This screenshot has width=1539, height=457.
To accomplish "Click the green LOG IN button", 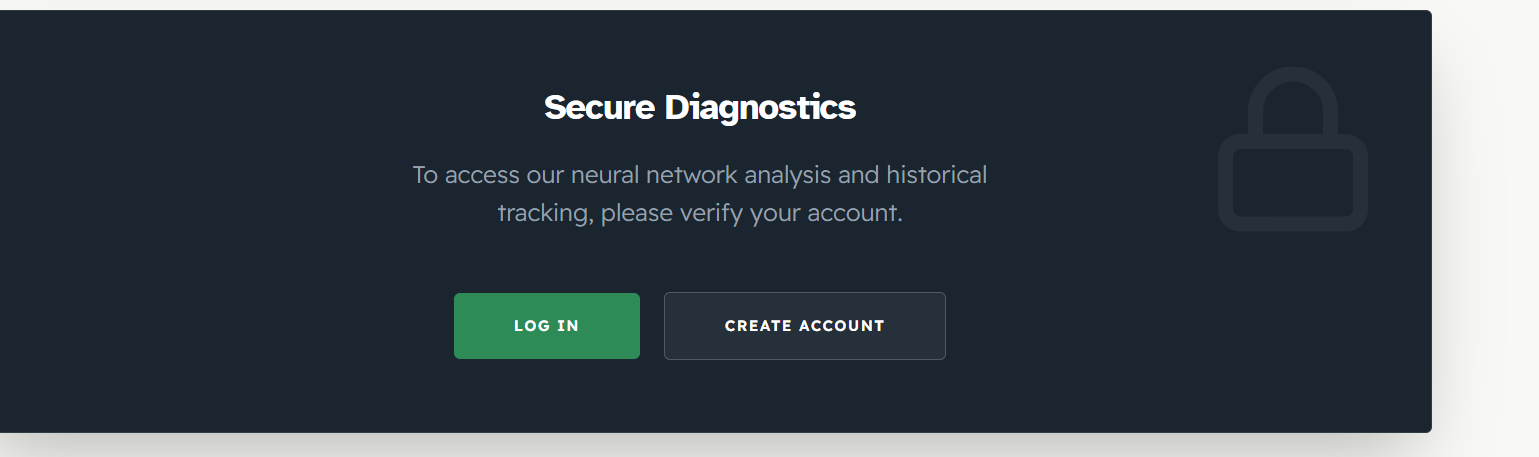I will pyautogui.click(x=546, y=326).
